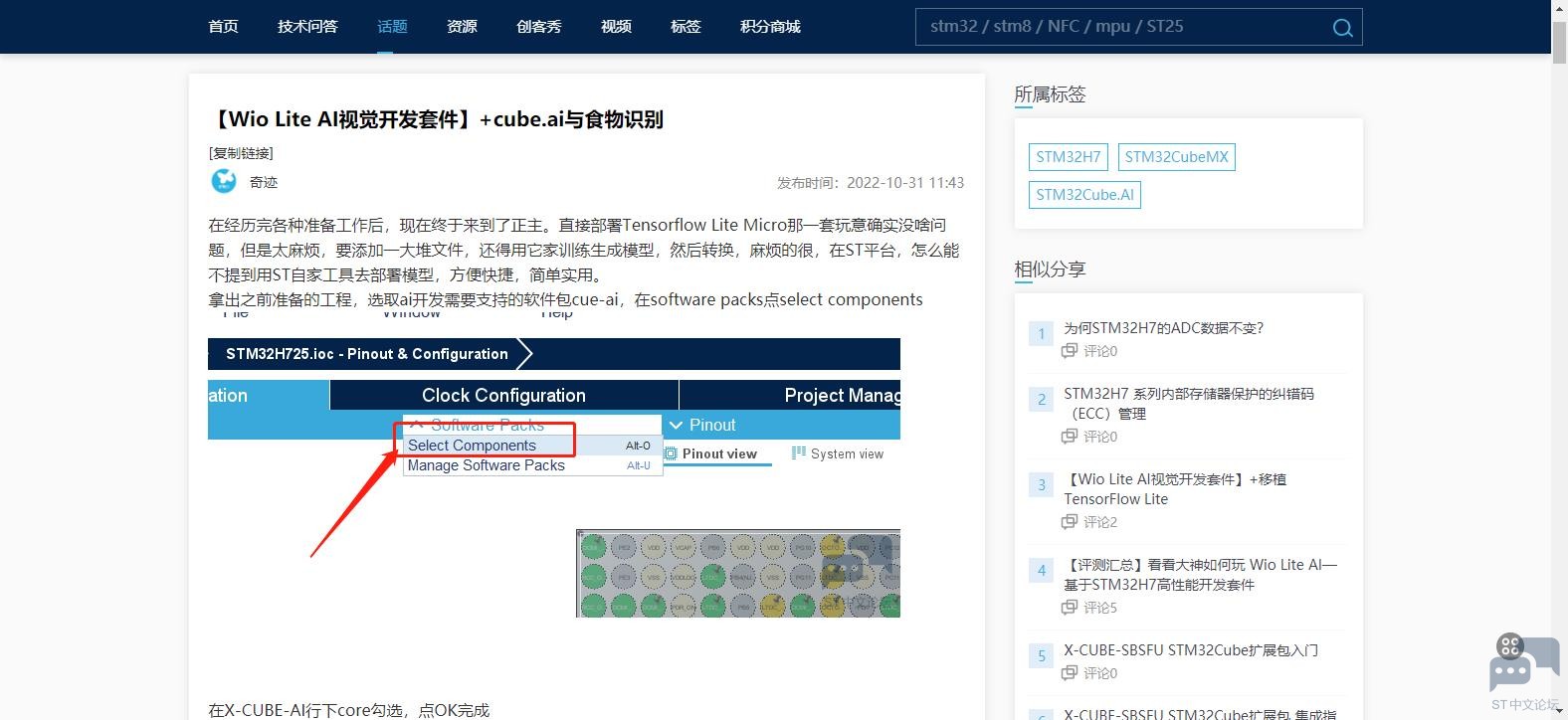Open 为何STM32H7的ADC数据不变? post
This screenshot has width=1568, height=720.
1163,328
